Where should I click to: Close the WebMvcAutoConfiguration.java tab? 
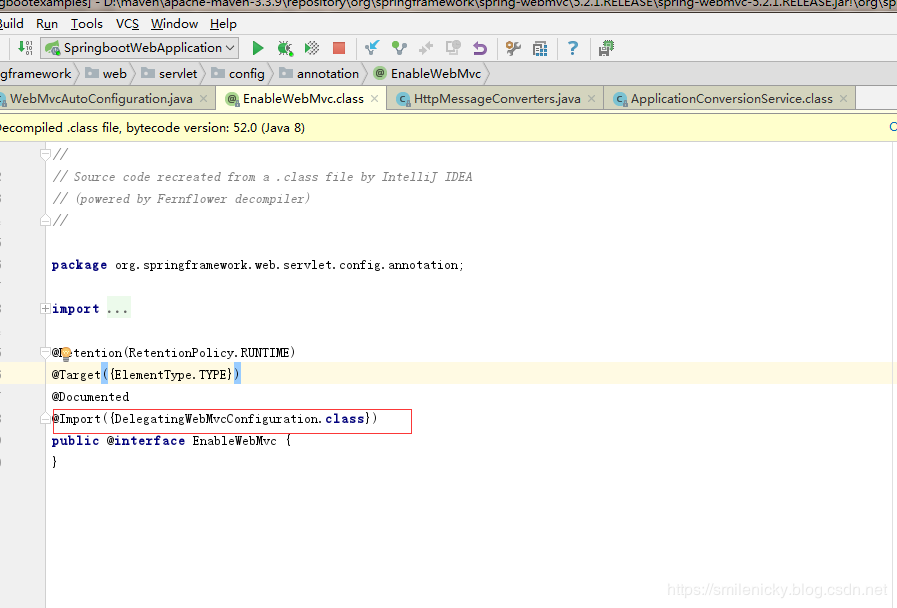click(x=203, y=98)
